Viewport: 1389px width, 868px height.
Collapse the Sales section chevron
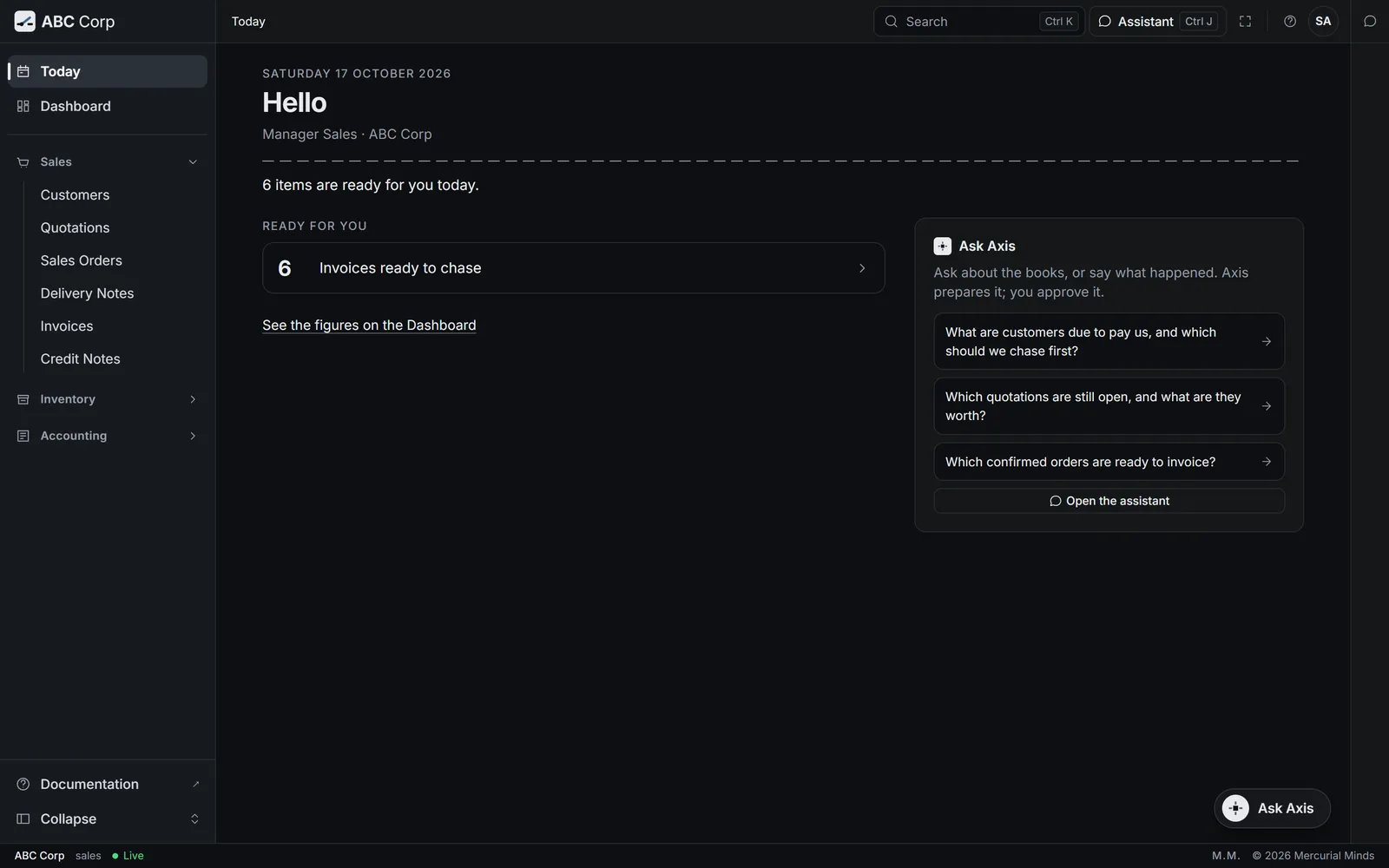(193, 162)
